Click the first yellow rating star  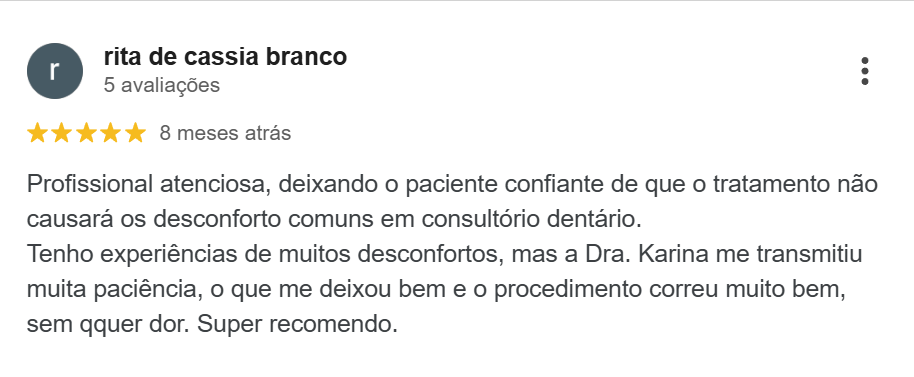click(37, 133)
